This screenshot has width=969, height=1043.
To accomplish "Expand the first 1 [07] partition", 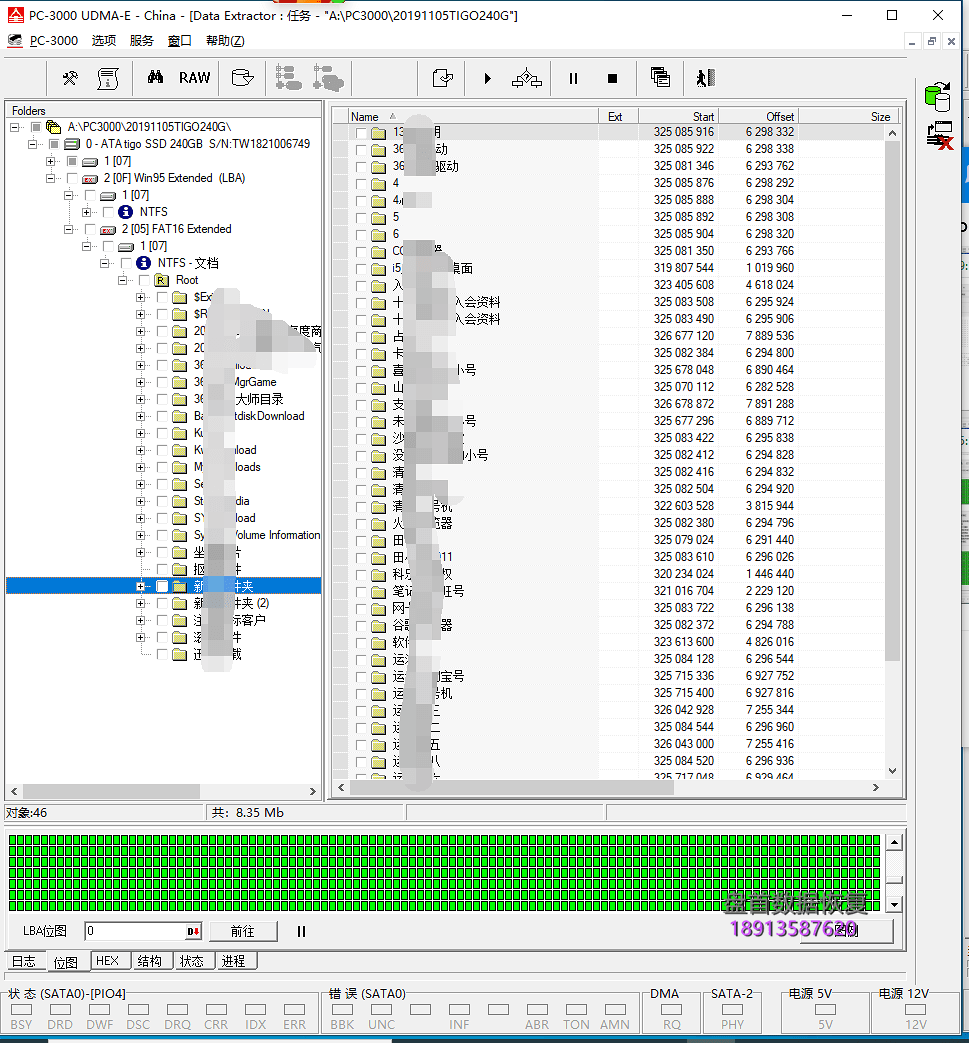I will click(x=51, y=161).
